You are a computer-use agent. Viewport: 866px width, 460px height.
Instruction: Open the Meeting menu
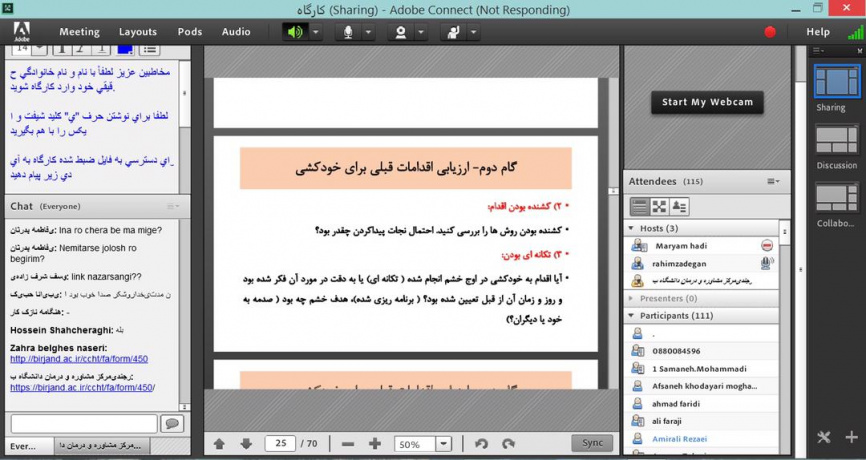(80, 32)
